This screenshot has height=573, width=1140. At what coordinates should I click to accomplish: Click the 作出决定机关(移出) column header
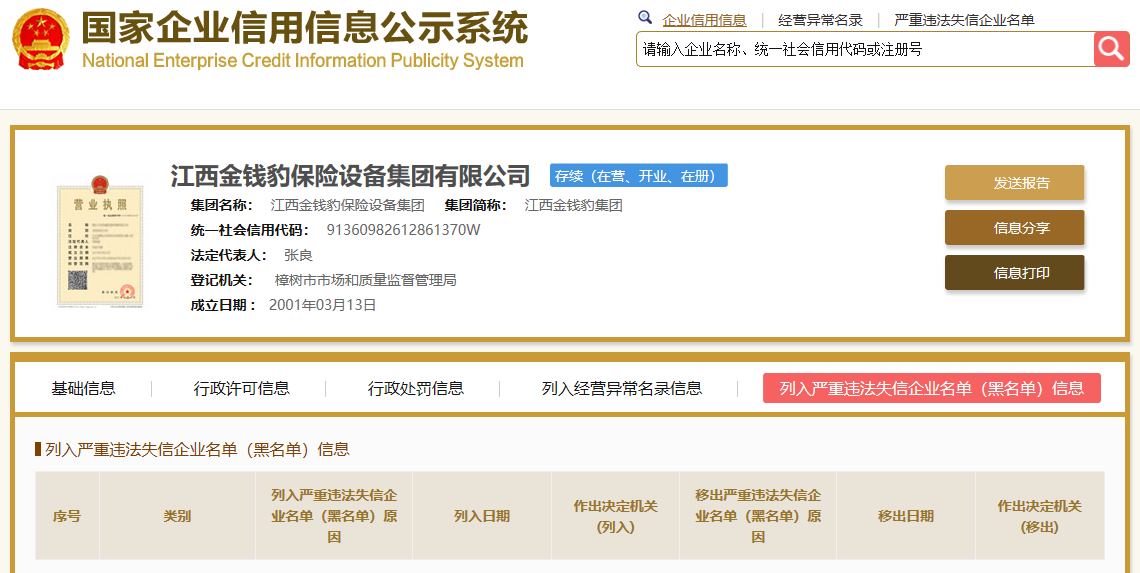(1040, 516)
